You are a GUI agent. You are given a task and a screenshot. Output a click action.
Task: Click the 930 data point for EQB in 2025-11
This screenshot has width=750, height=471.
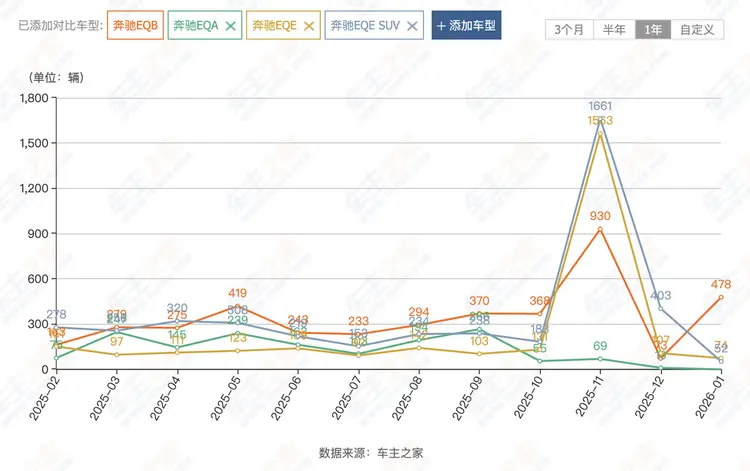600,229
